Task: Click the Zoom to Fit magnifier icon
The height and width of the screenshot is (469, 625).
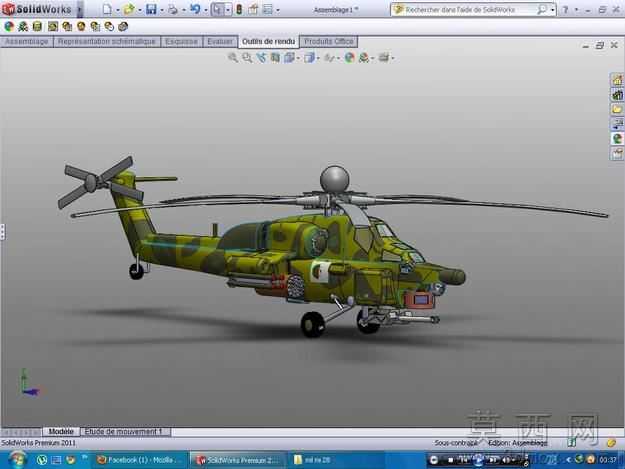Action: click(x=233, y=58)
